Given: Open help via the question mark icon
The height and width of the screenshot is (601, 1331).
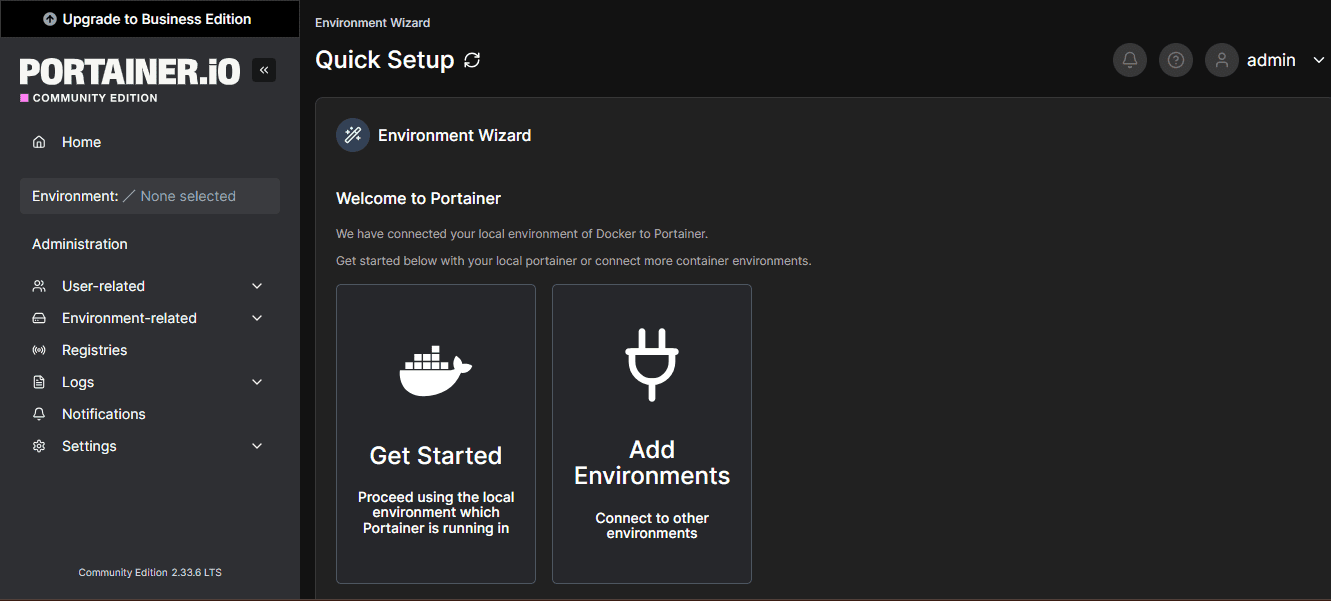Looking at the screenshot, I should point(1175,60).
